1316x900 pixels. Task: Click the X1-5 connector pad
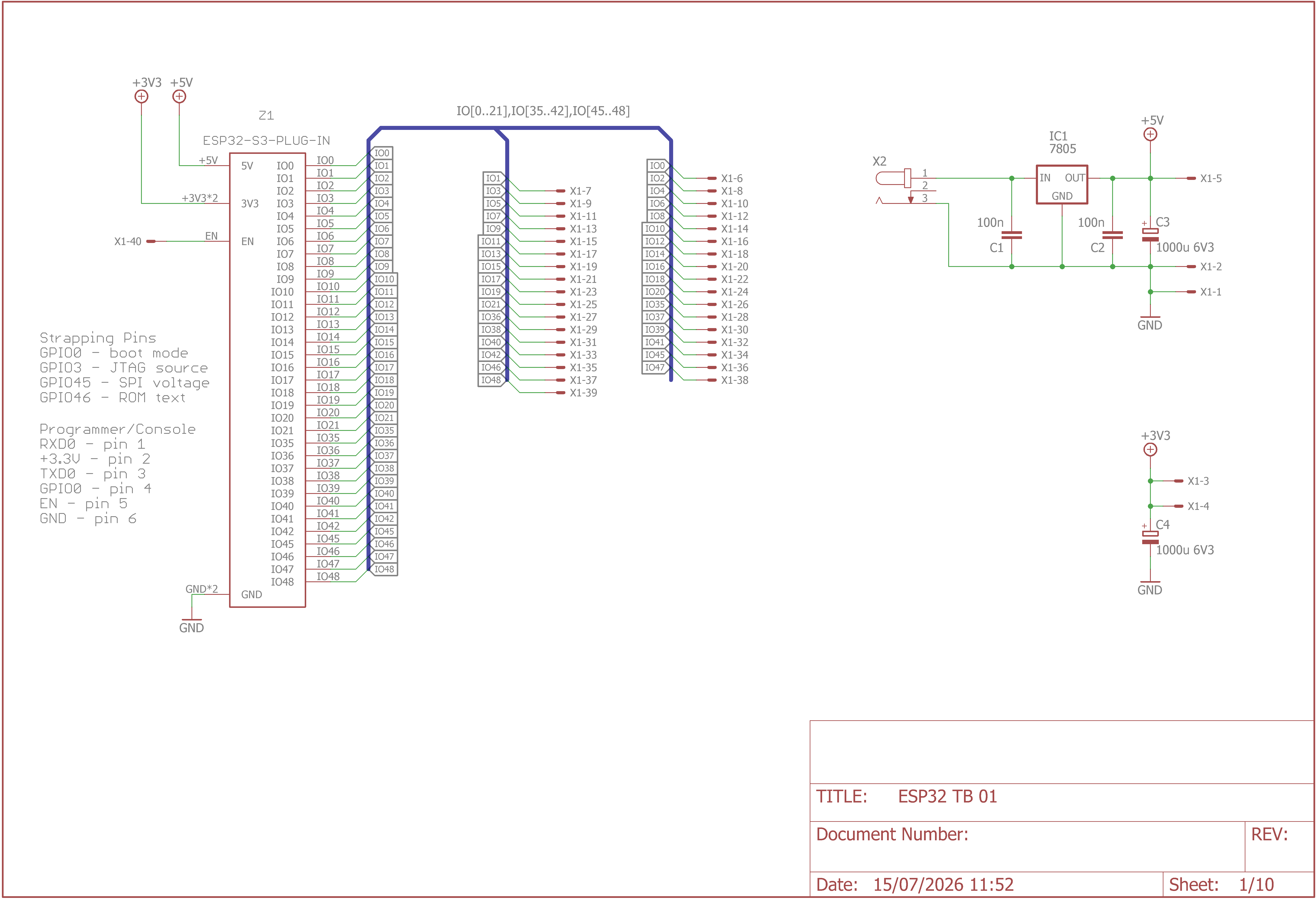(x=1191, y=178)
